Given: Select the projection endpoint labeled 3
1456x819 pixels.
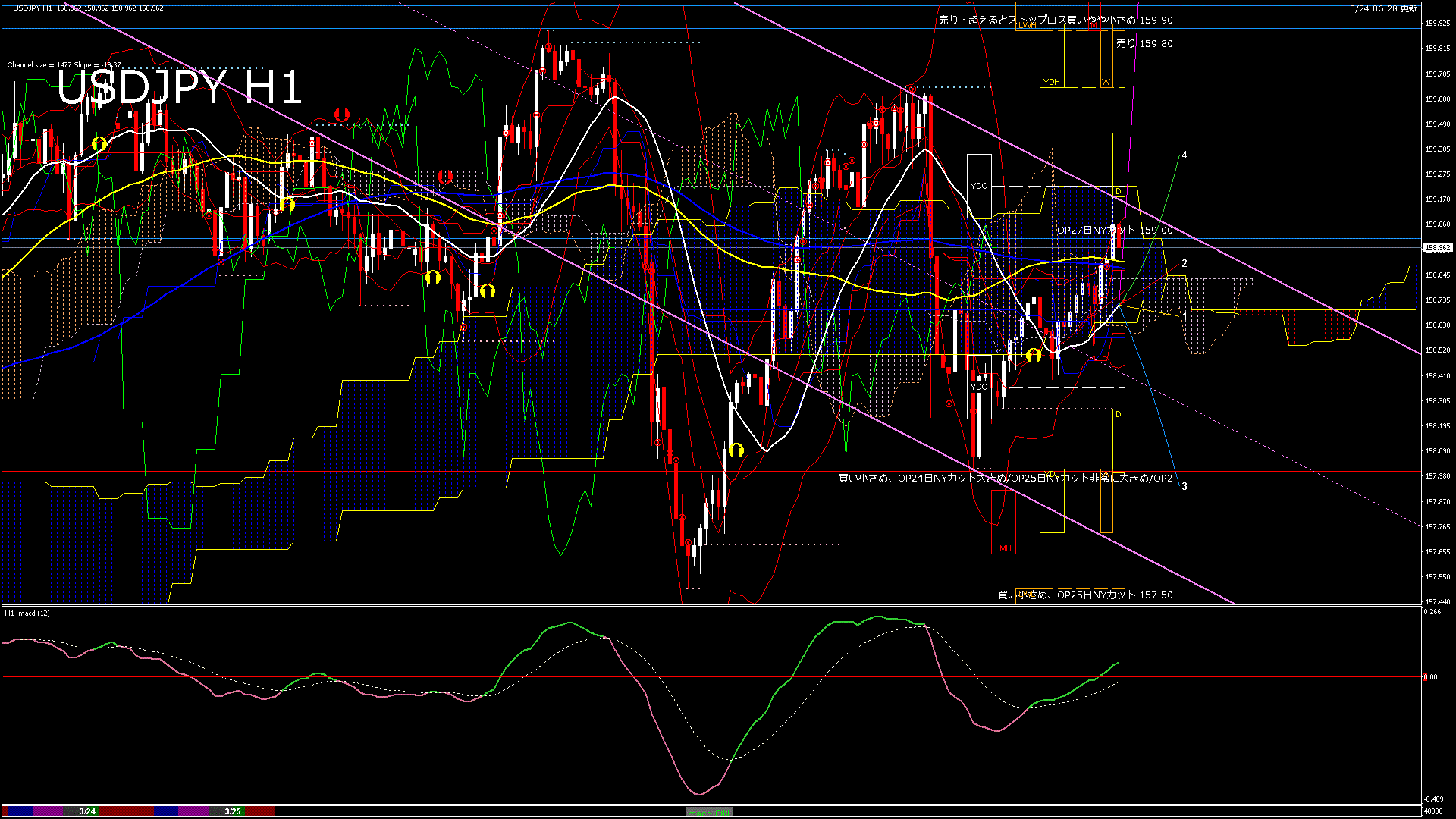Looking at the screenshot, I should point(1185,487).
